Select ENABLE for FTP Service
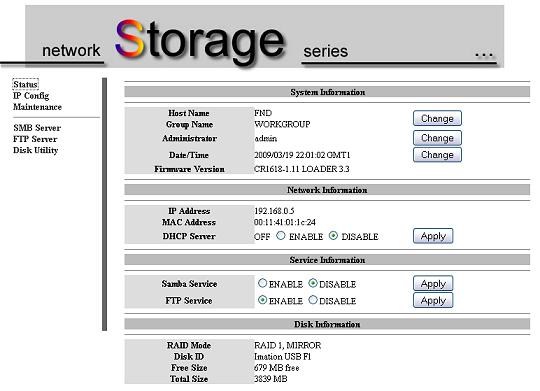540x391 pixels. coord(262,300)
